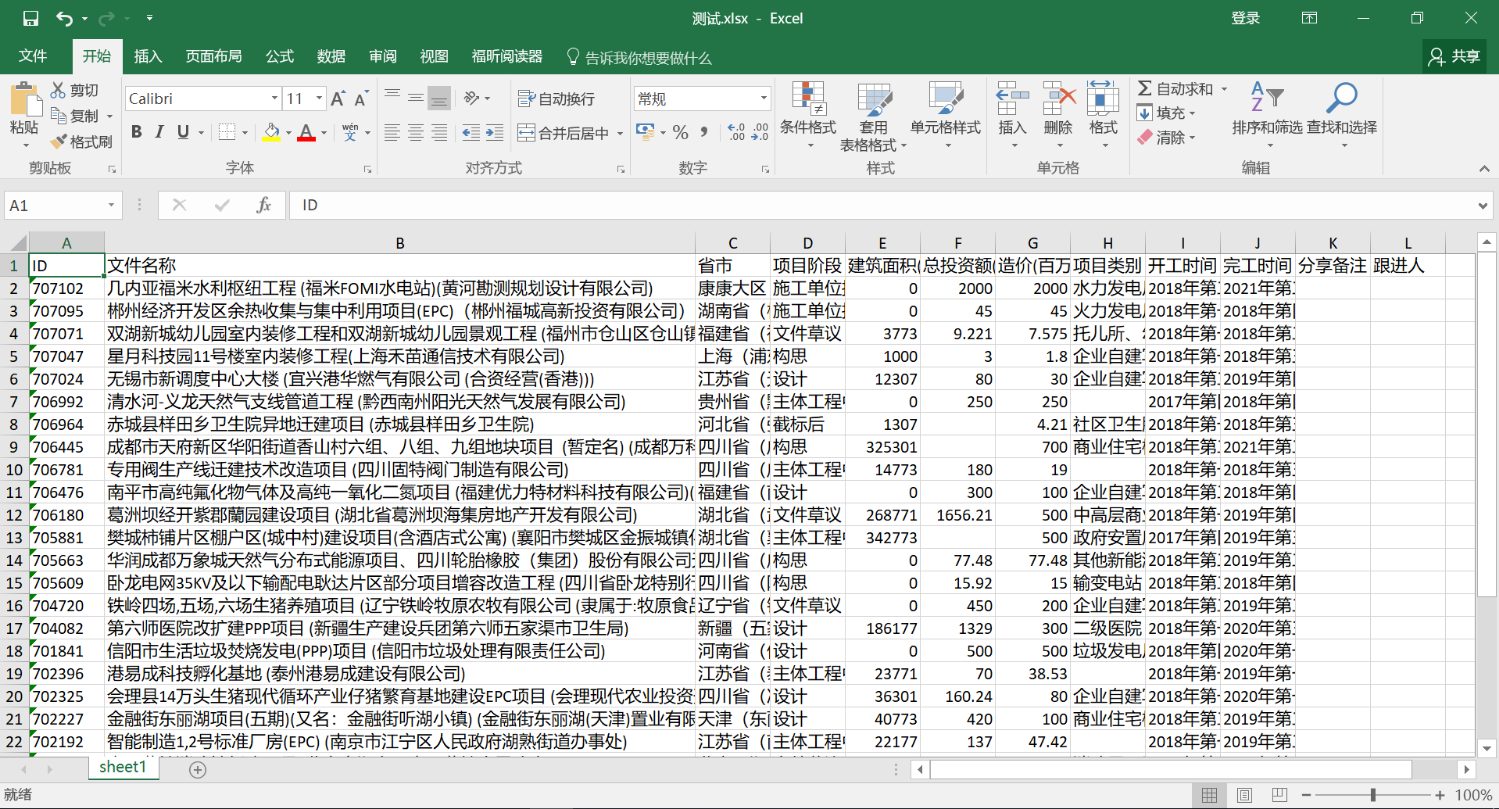The height and width of the screenshot is (809, 1499).
Task: Select the sheet1 tab
Action: coord(123,767)
